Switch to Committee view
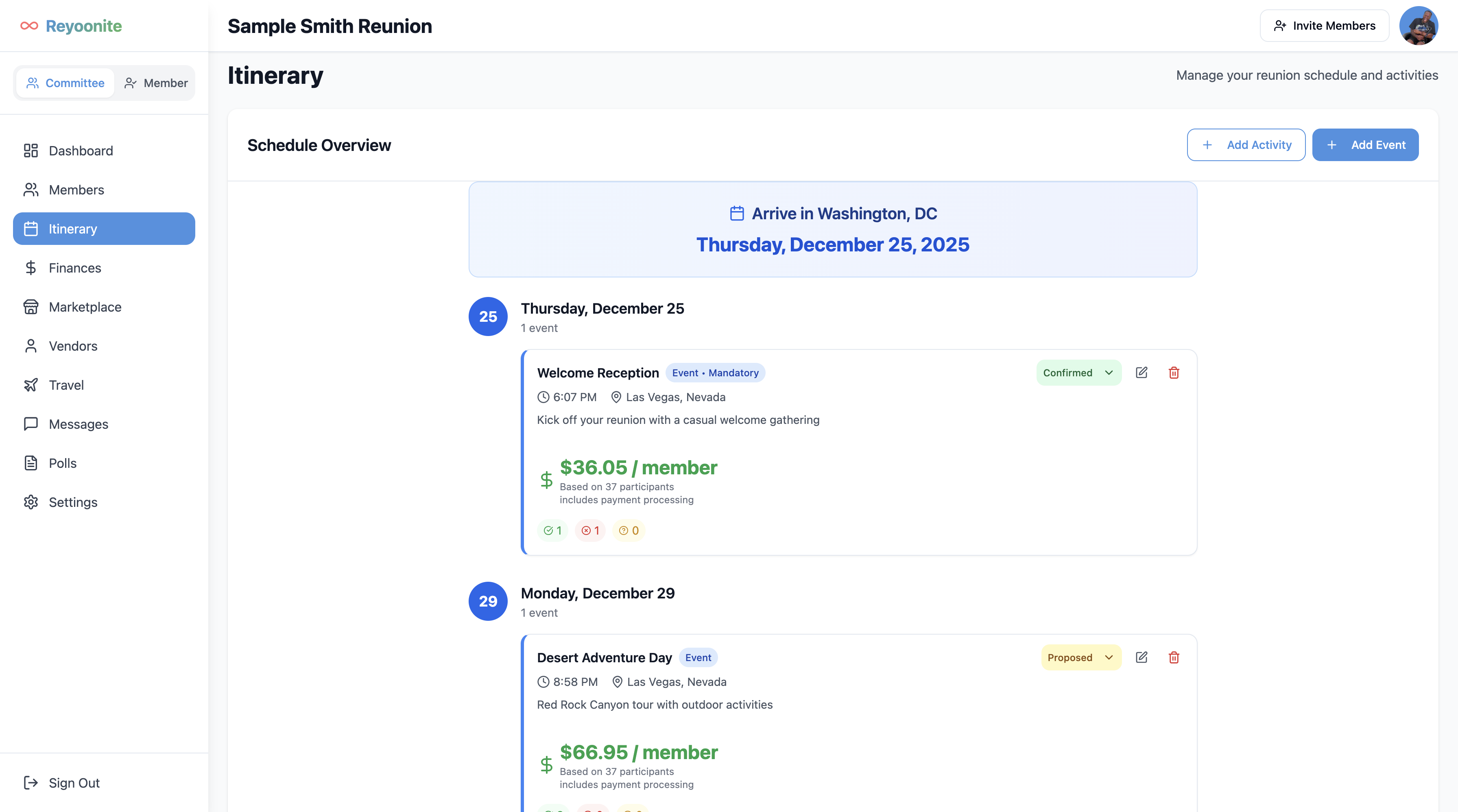Screen dimensions: 1458x812 pyautogui.click(x=65, y=83)
